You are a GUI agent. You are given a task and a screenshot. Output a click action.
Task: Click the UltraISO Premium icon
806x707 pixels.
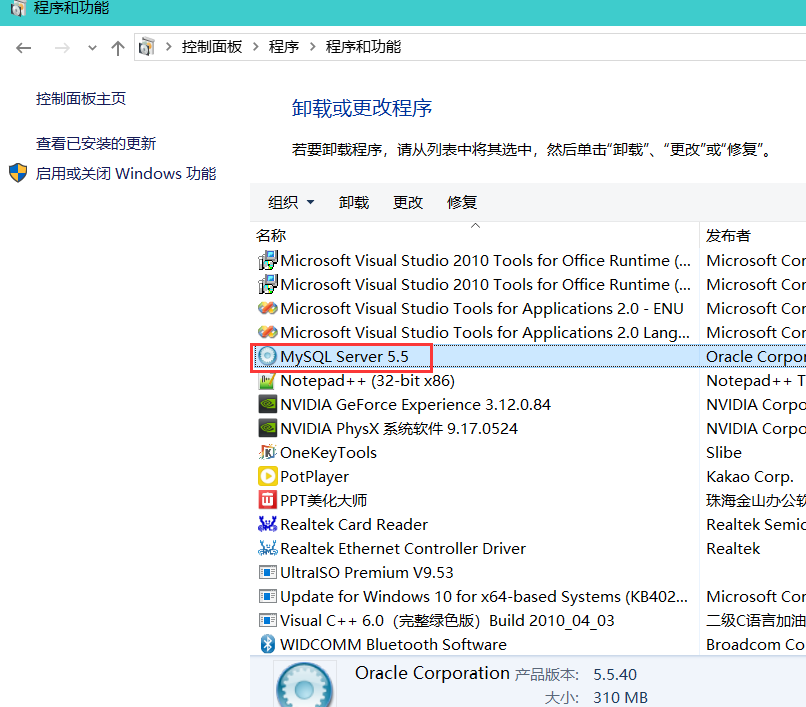[x=267, y=572]
